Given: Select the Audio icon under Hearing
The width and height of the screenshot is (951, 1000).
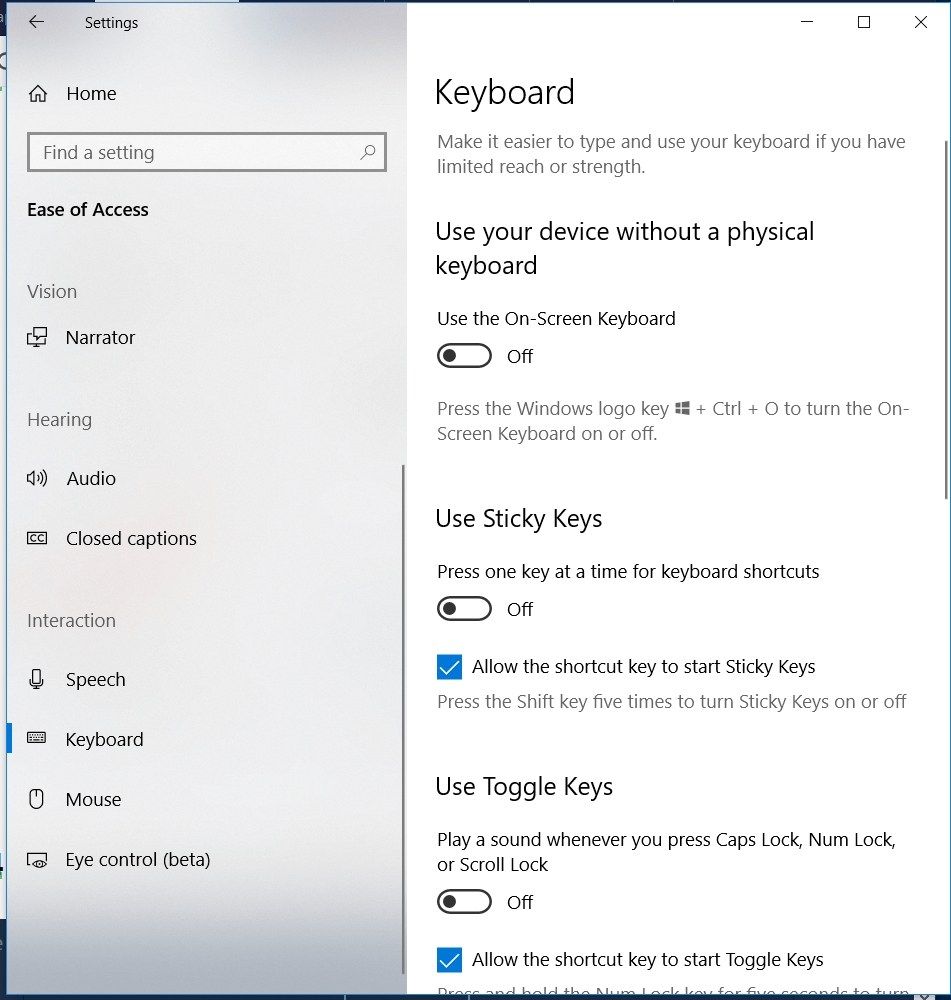Looking at the screenshot, I should point(37,478).
